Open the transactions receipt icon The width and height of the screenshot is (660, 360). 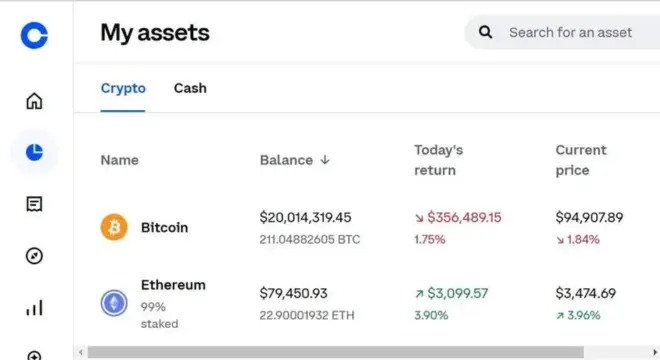34,204
